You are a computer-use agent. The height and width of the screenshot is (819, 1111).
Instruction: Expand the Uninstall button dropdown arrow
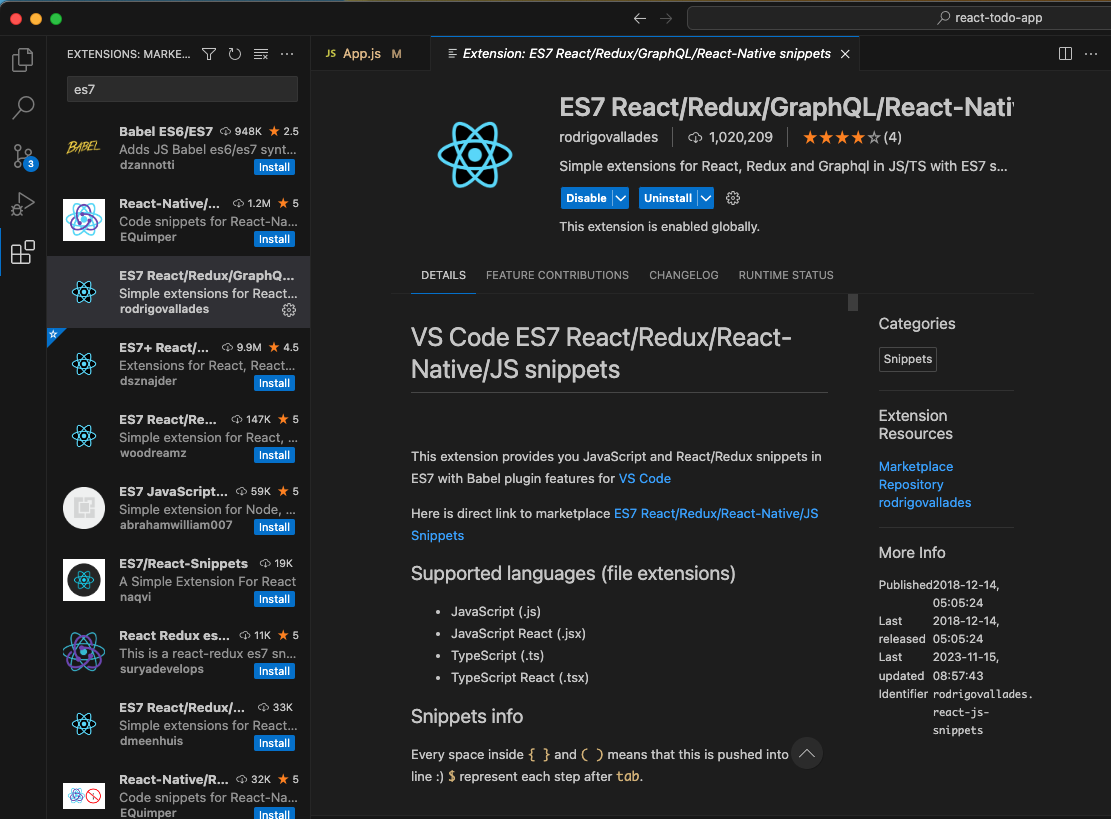706,198
